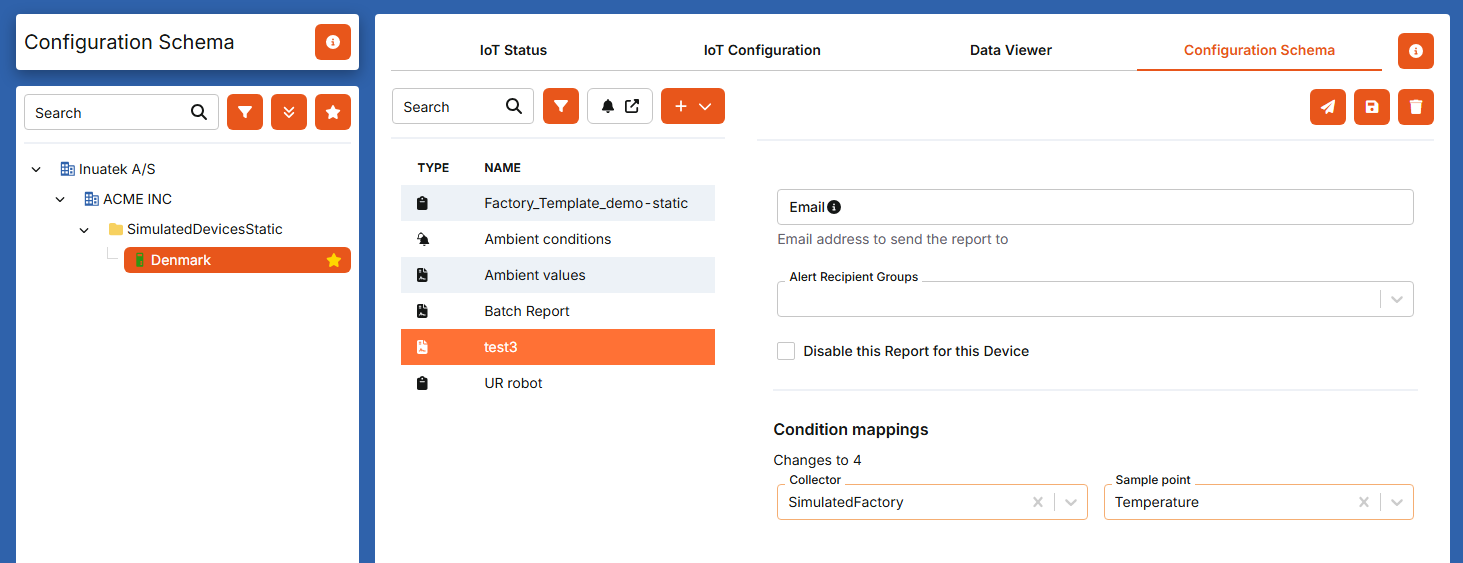Click the info button next to tabs
This screenshot has width=1463, height=563.
pyautogui.click(x=1416, y=51)
